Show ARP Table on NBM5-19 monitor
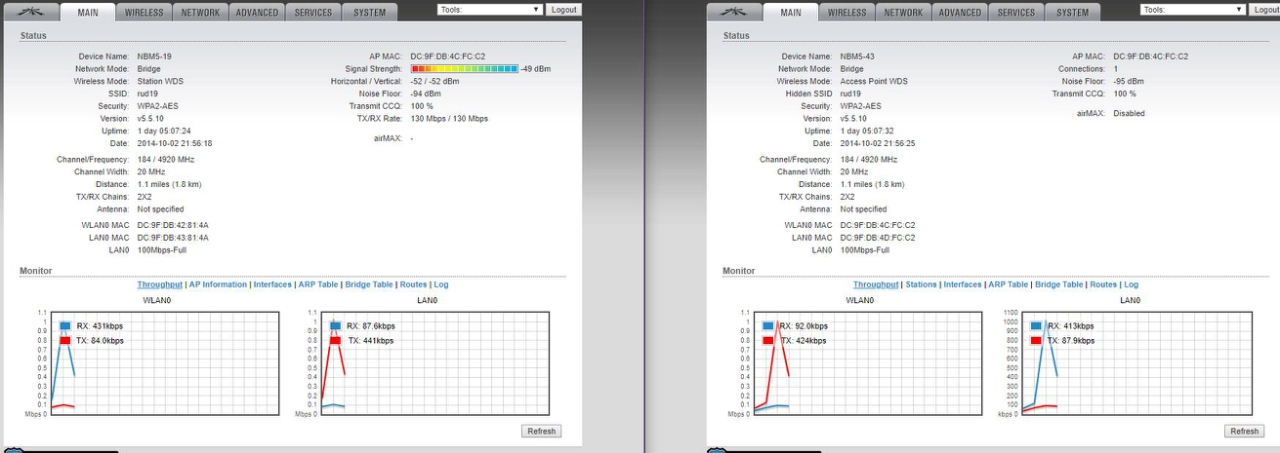This screenshot has height=453, width=1280. 318,285
